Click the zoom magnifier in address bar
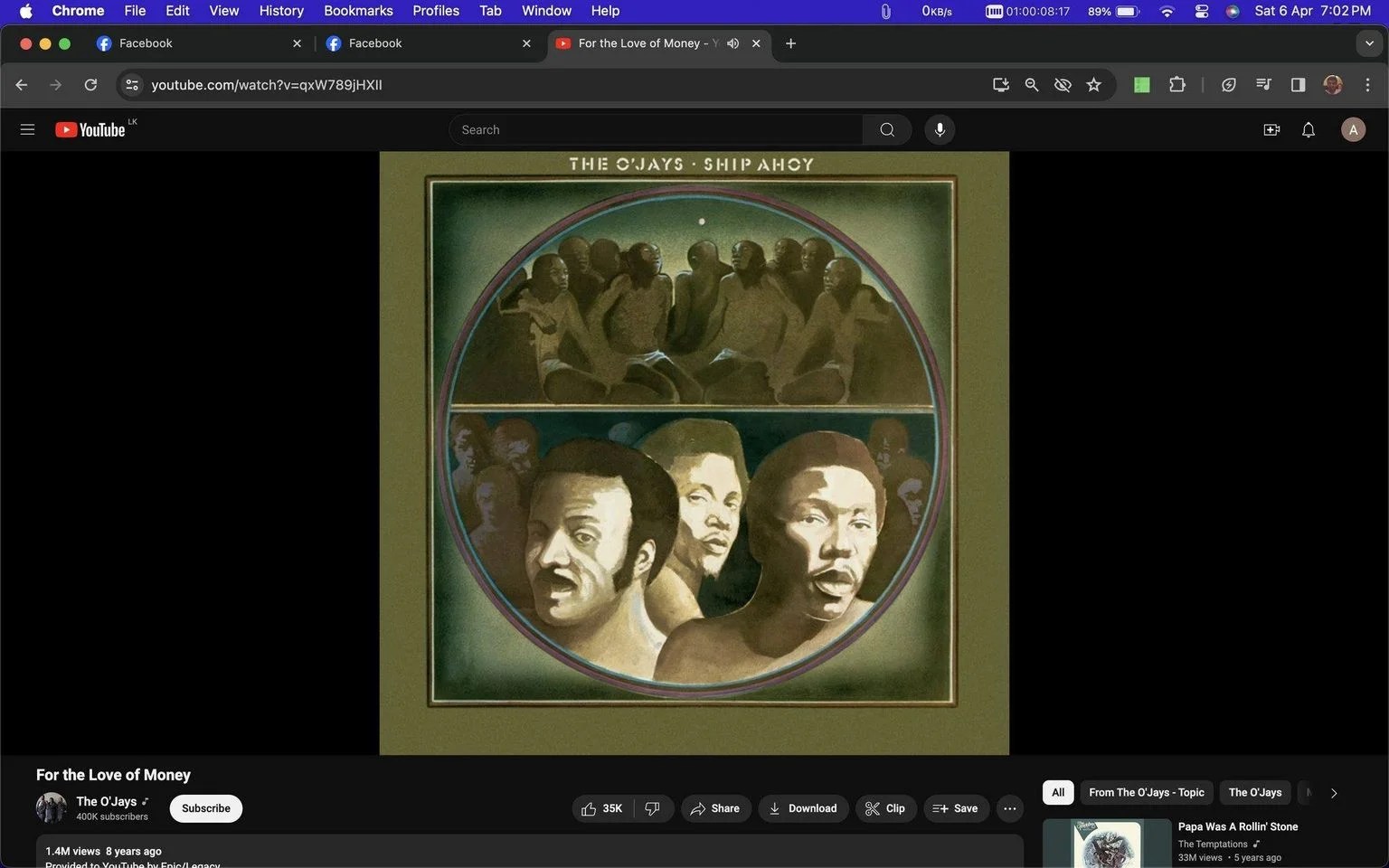The width and height of the screenshot is (1389, 868). tap(1032, 84)
